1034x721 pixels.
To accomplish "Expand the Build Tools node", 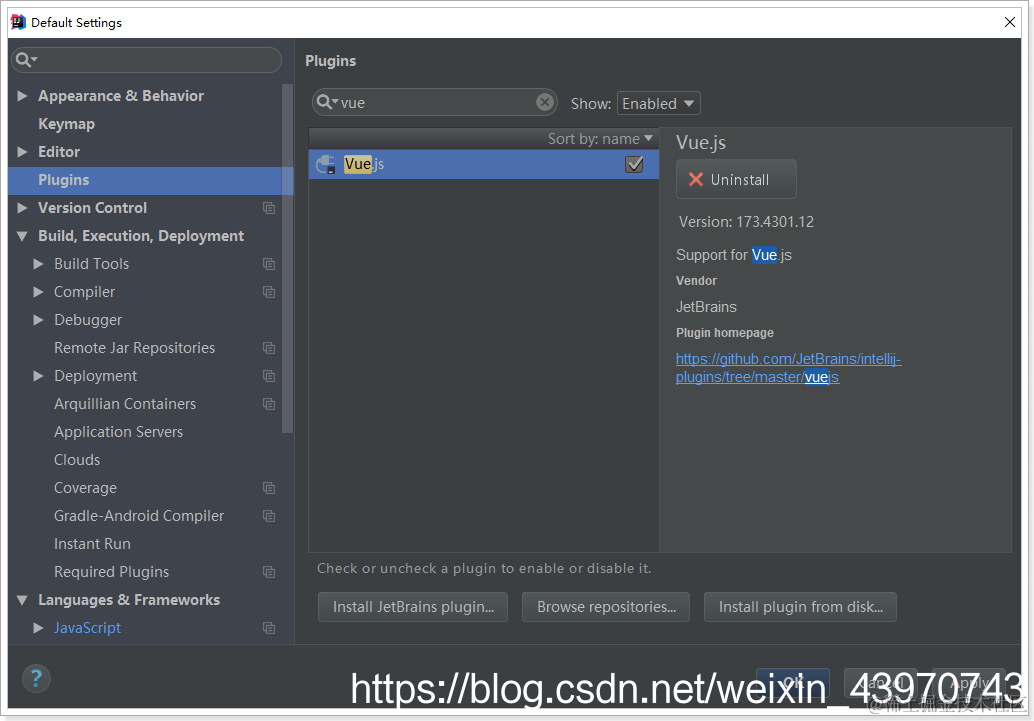I will click(x=38, y=264).
